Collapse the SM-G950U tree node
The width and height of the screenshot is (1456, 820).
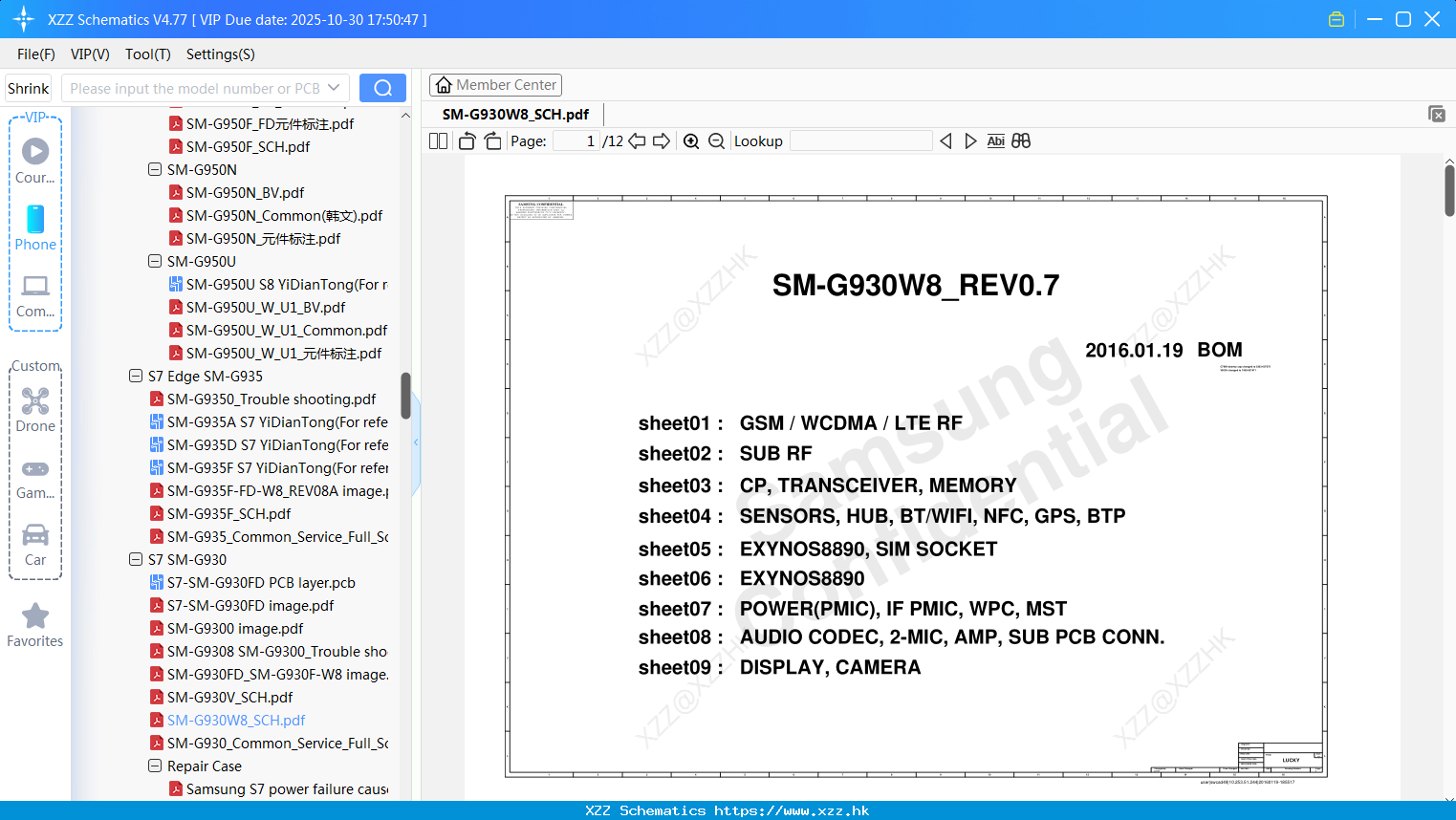tap(155, 261)
